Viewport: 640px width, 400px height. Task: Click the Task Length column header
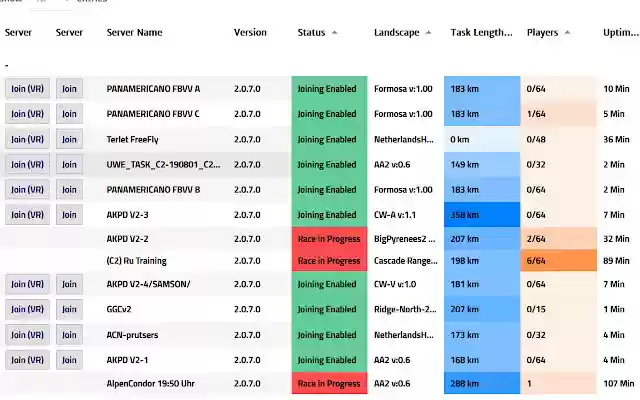[x=481, y=33]
